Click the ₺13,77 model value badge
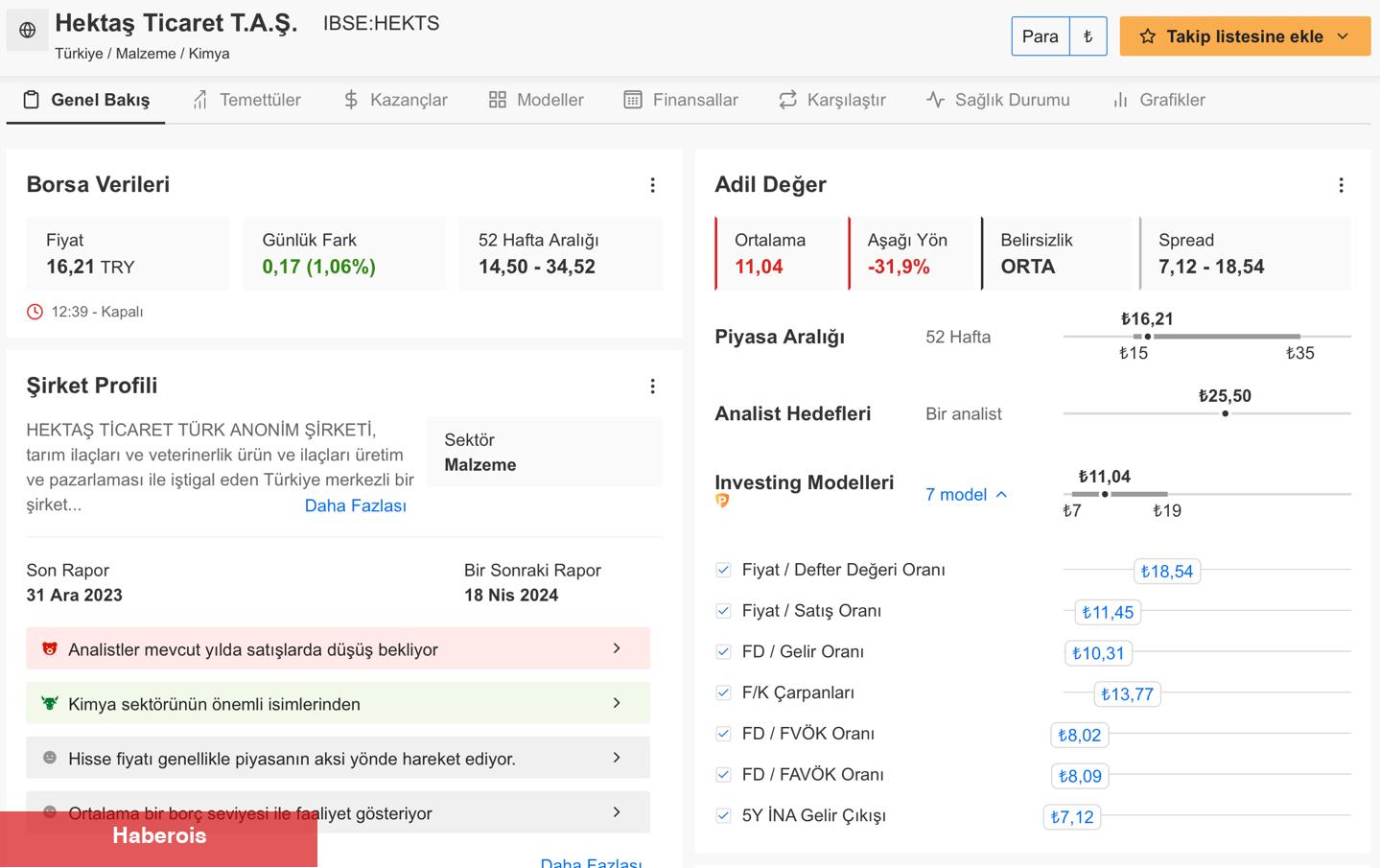 pos(1127,694)
